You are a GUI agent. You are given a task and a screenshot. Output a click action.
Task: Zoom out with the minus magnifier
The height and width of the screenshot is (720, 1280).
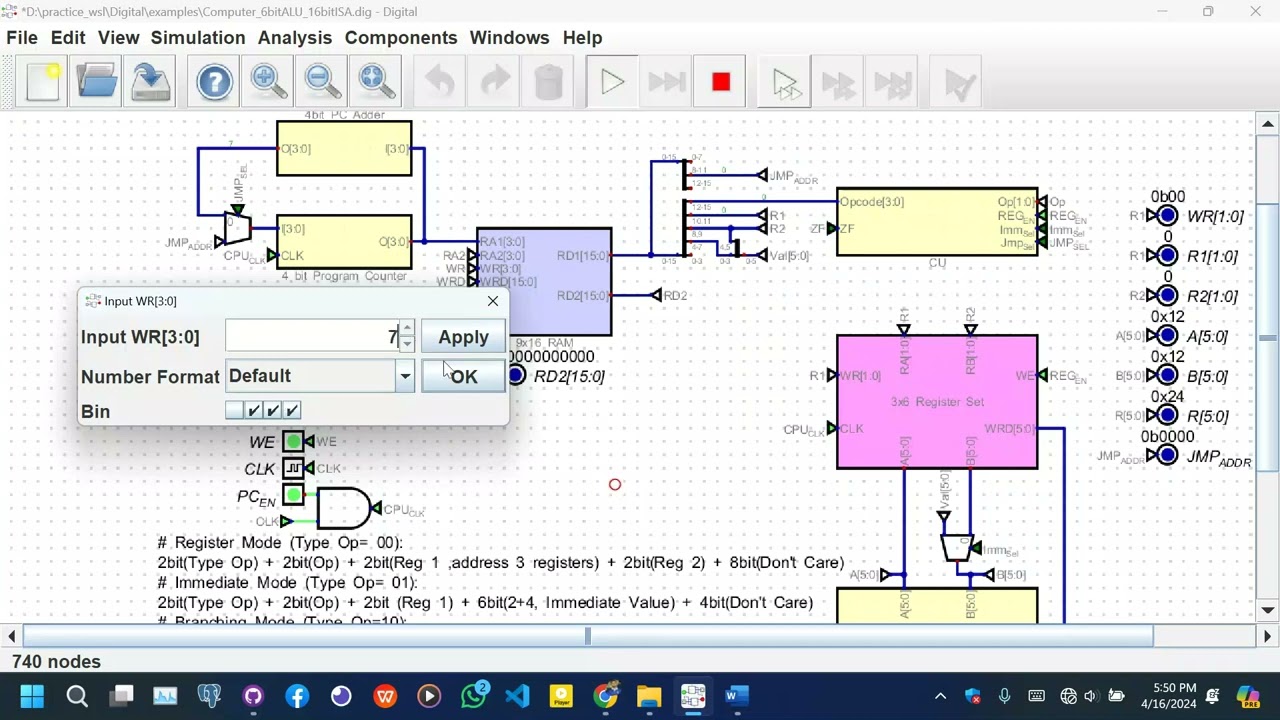322,82
